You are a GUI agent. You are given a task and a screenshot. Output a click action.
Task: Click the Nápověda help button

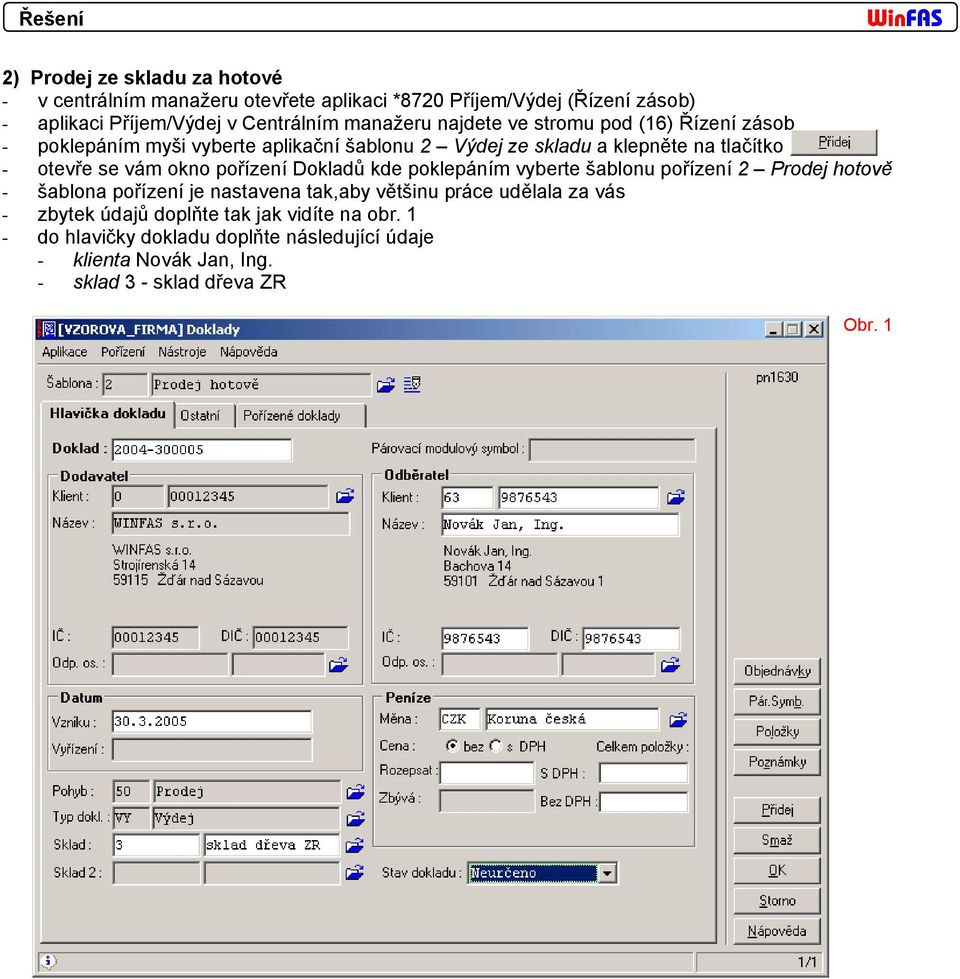777,932
